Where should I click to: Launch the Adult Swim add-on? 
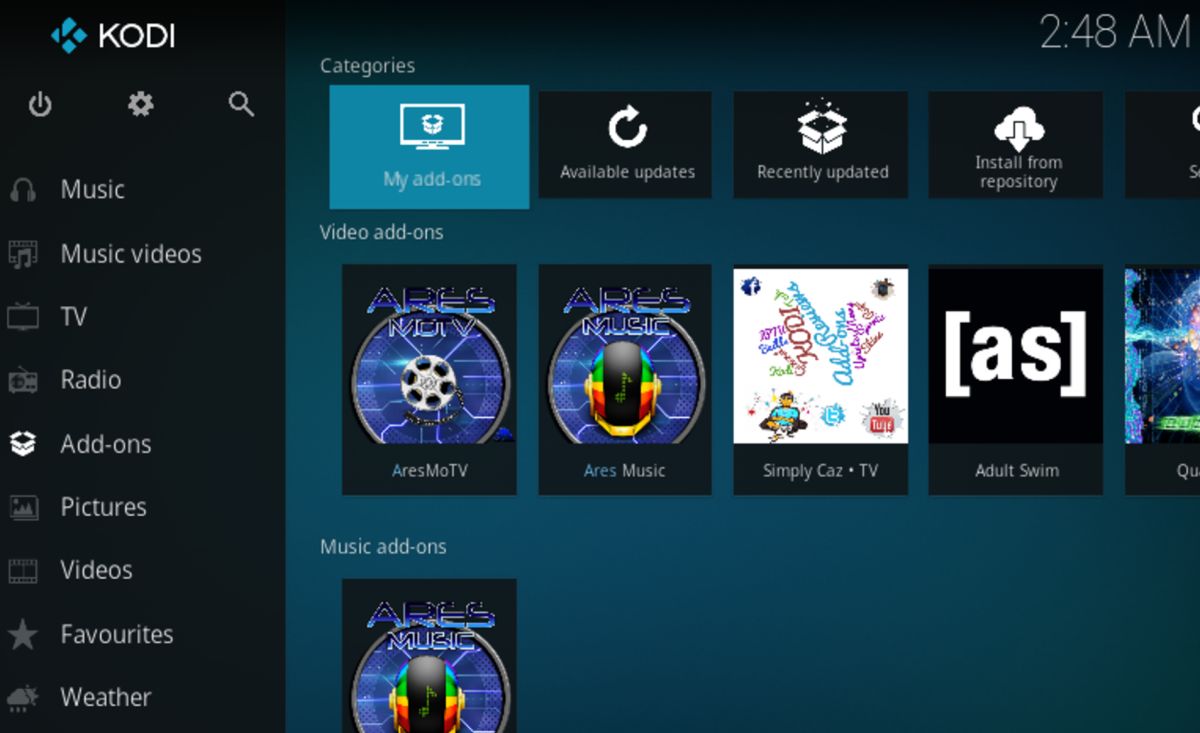(x=1015, y=379)
